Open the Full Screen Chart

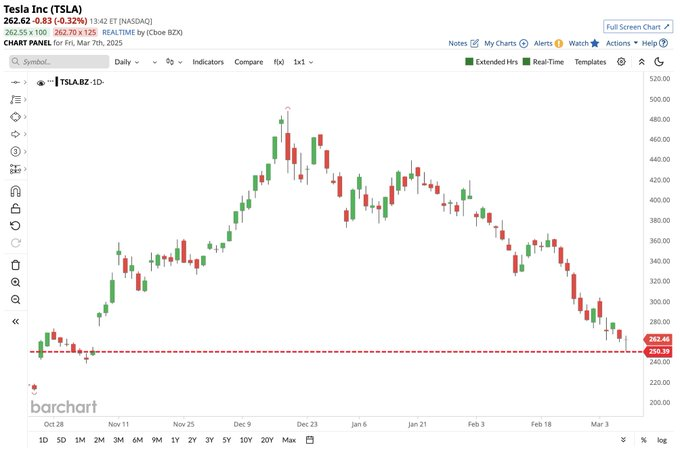638,27
